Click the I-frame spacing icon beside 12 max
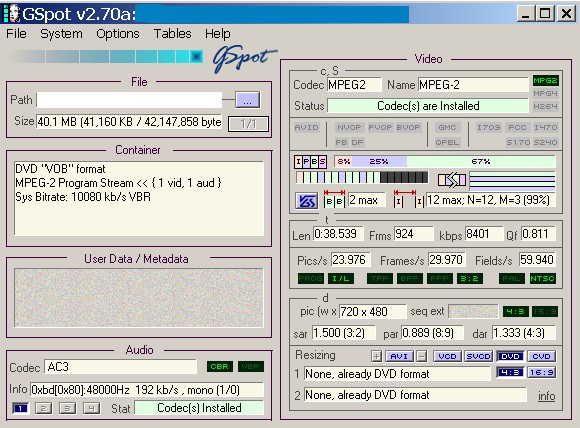580x428 pixels. [409, 199]
